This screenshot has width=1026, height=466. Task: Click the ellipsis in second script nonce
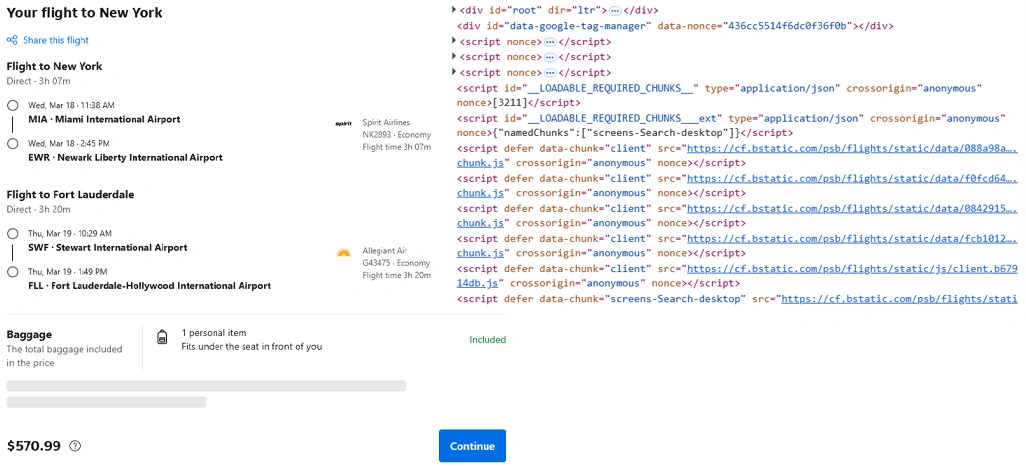click(x=550, y=58)
